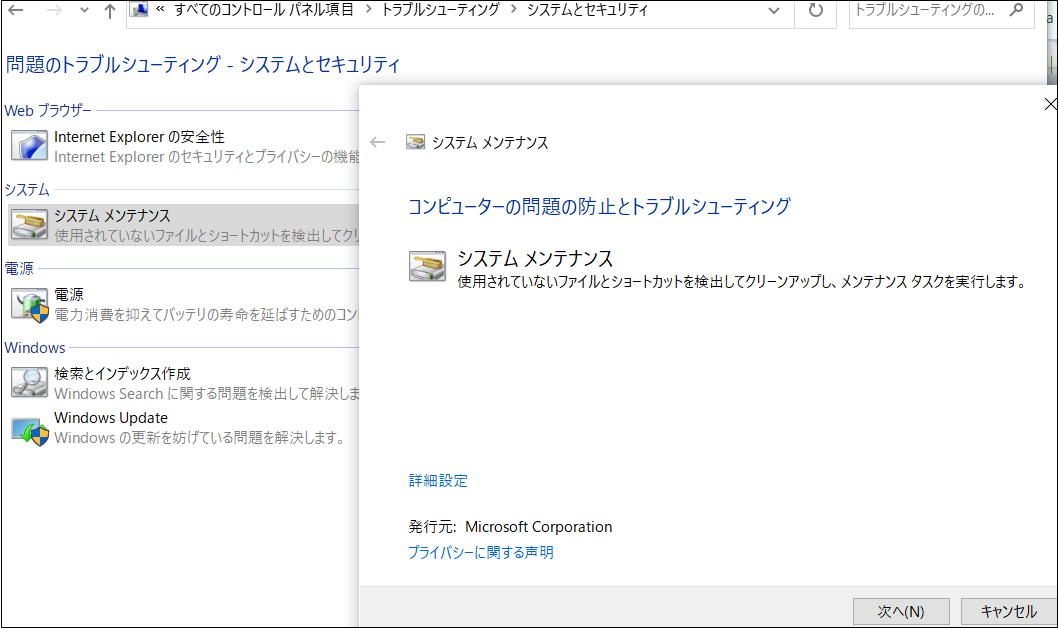Click the Windows Update troubleshooter icon
The height and width of the screenshot is (628, 1058).
30,430
